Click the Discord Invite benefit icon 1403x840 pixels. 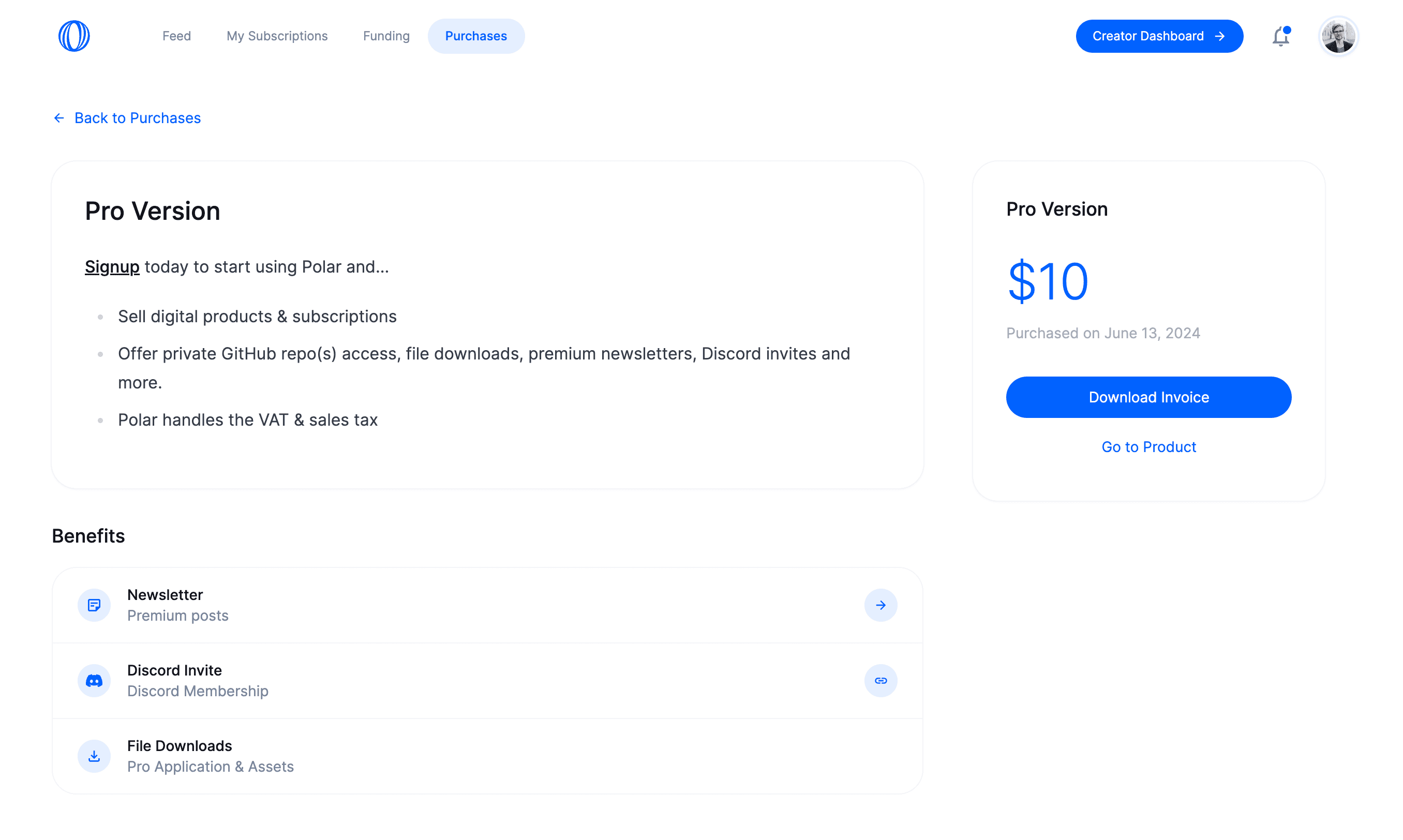94,680
